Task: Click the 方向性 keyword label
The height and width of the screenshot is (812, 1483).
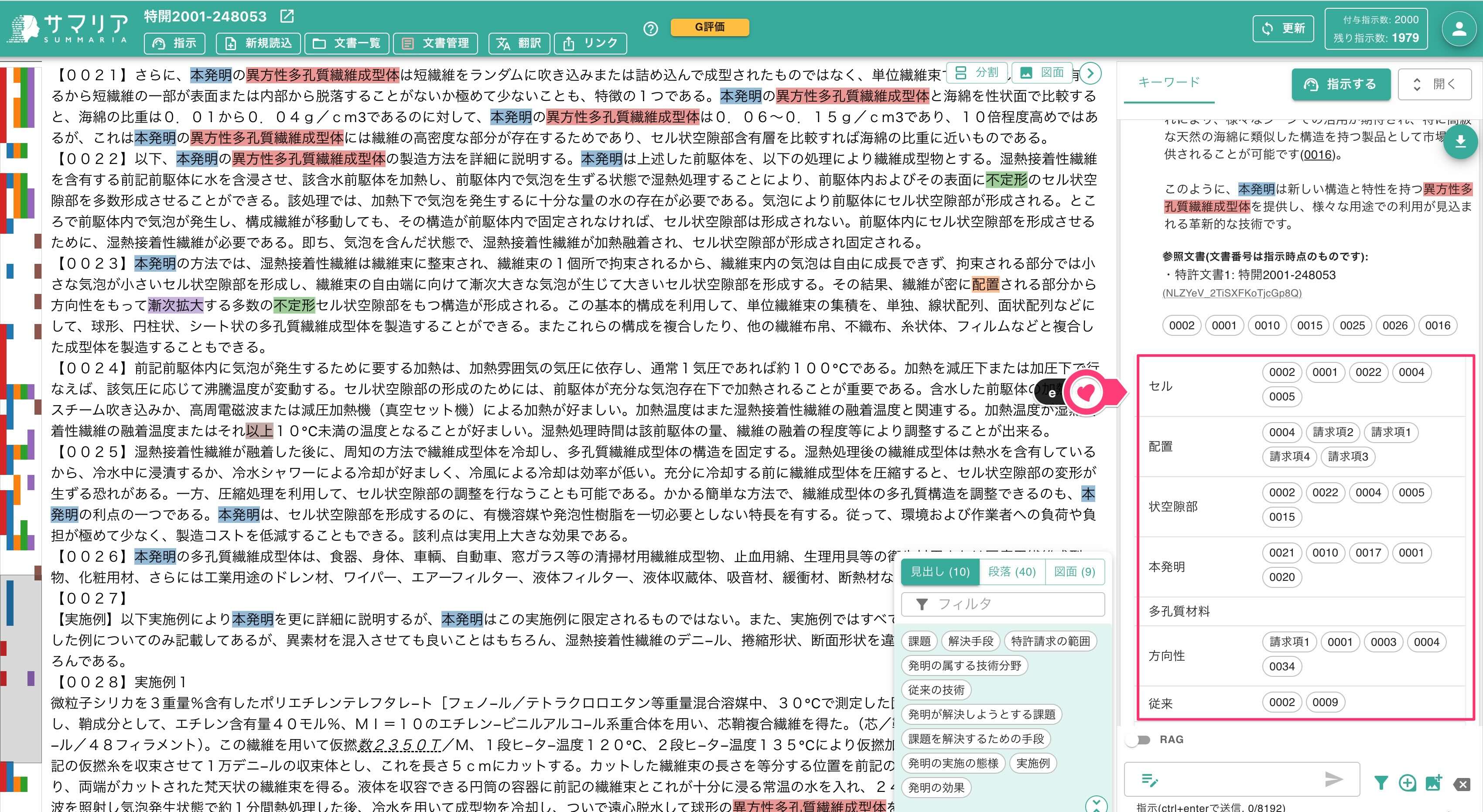Action: [x=1166, y=656]
